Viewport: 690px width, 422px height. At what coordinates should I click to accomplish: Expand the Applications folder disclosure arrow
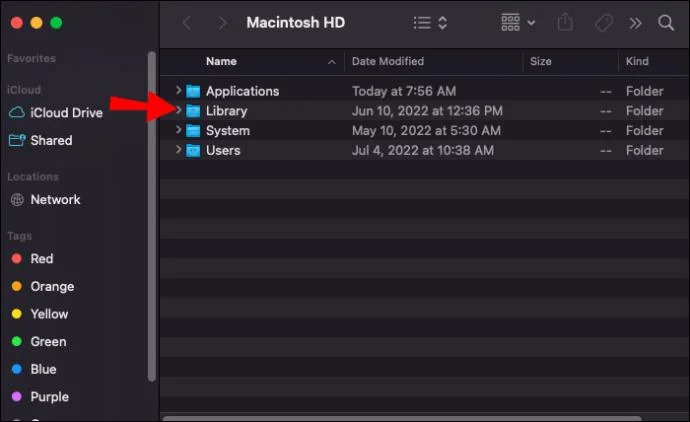coord(178,90)
